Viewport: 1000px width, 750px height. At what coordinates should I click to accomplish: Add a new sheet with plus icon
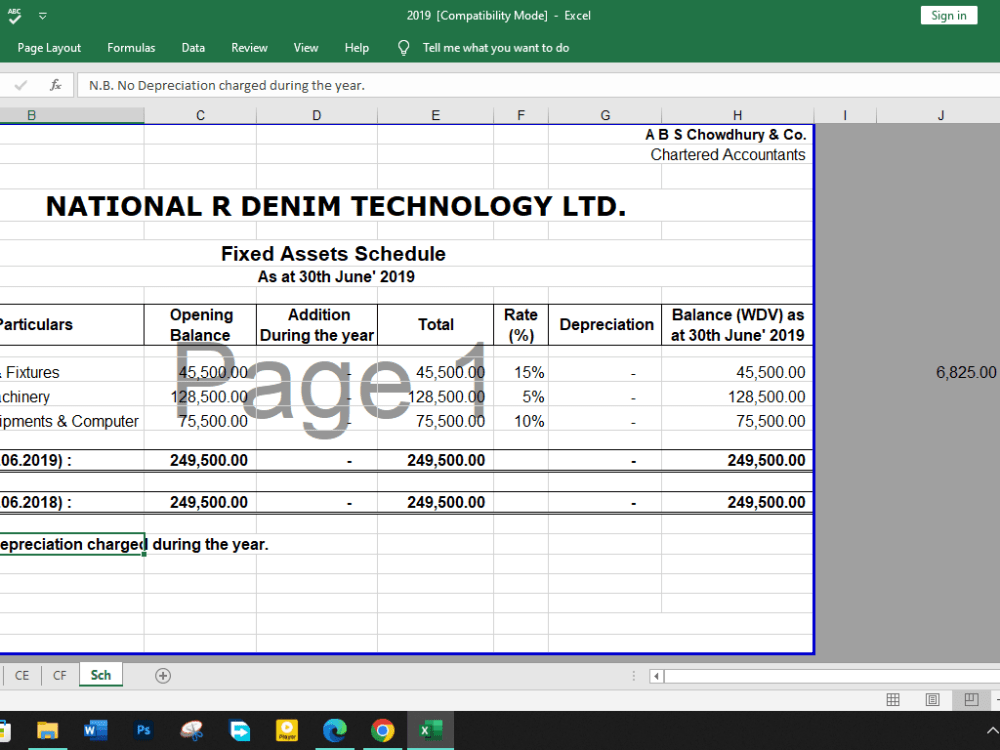pyautogui.click(x=163, y=676)
